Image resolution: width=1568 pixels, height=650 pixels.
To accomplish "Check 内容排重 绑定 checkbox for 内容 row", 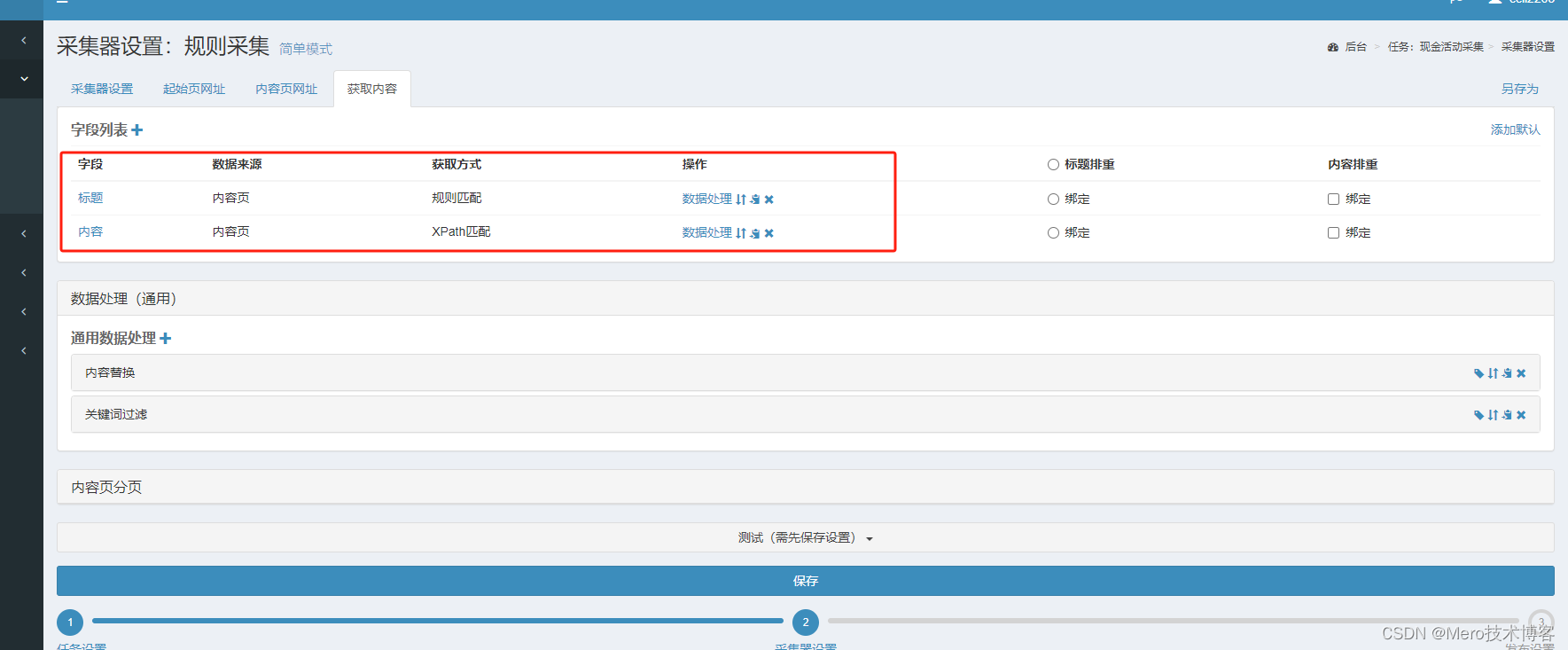I will (1333, 233).
